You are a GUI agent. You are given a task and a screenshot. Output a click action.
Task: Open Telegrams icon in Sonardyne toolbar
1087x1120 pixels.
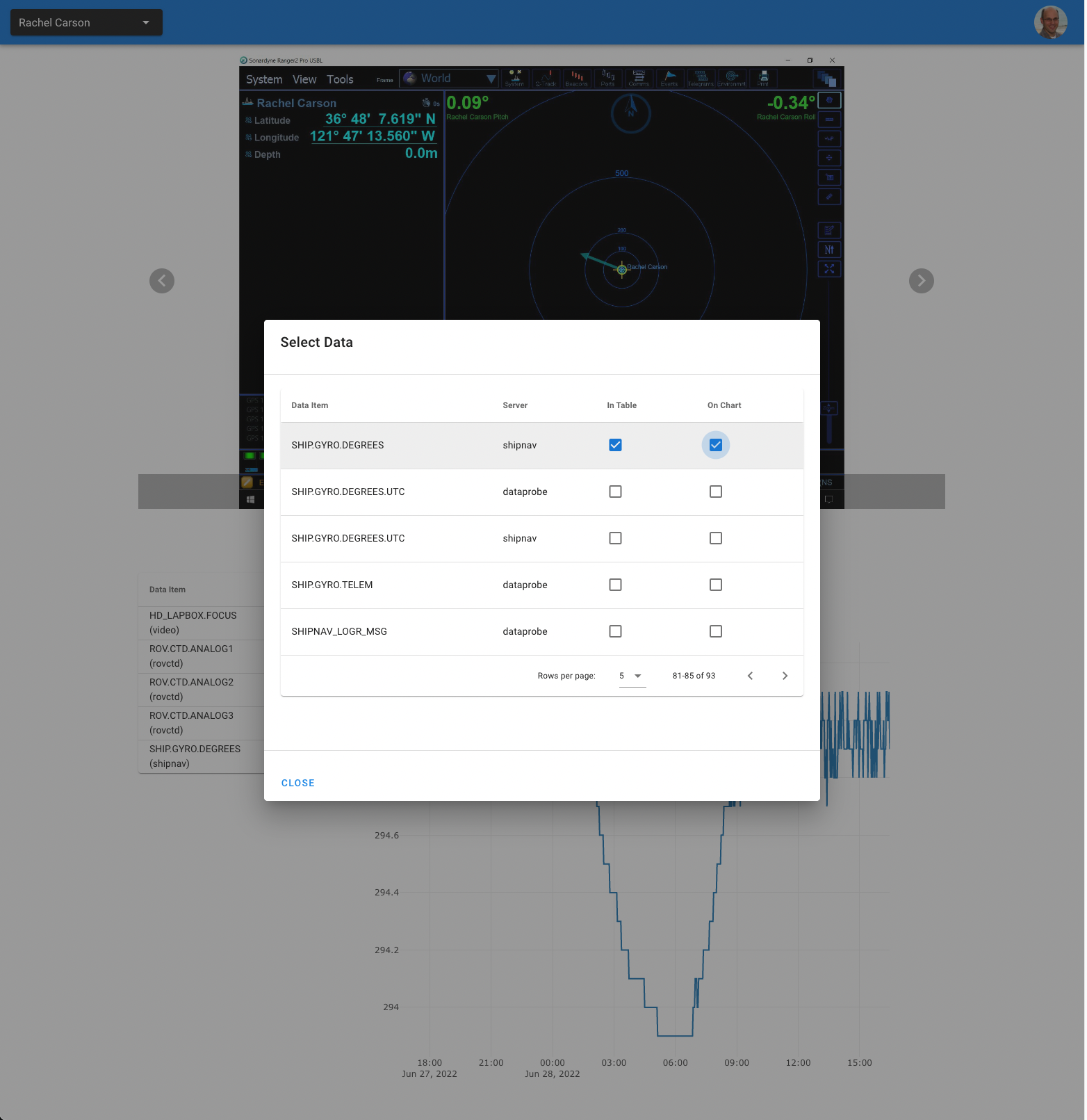701,78
